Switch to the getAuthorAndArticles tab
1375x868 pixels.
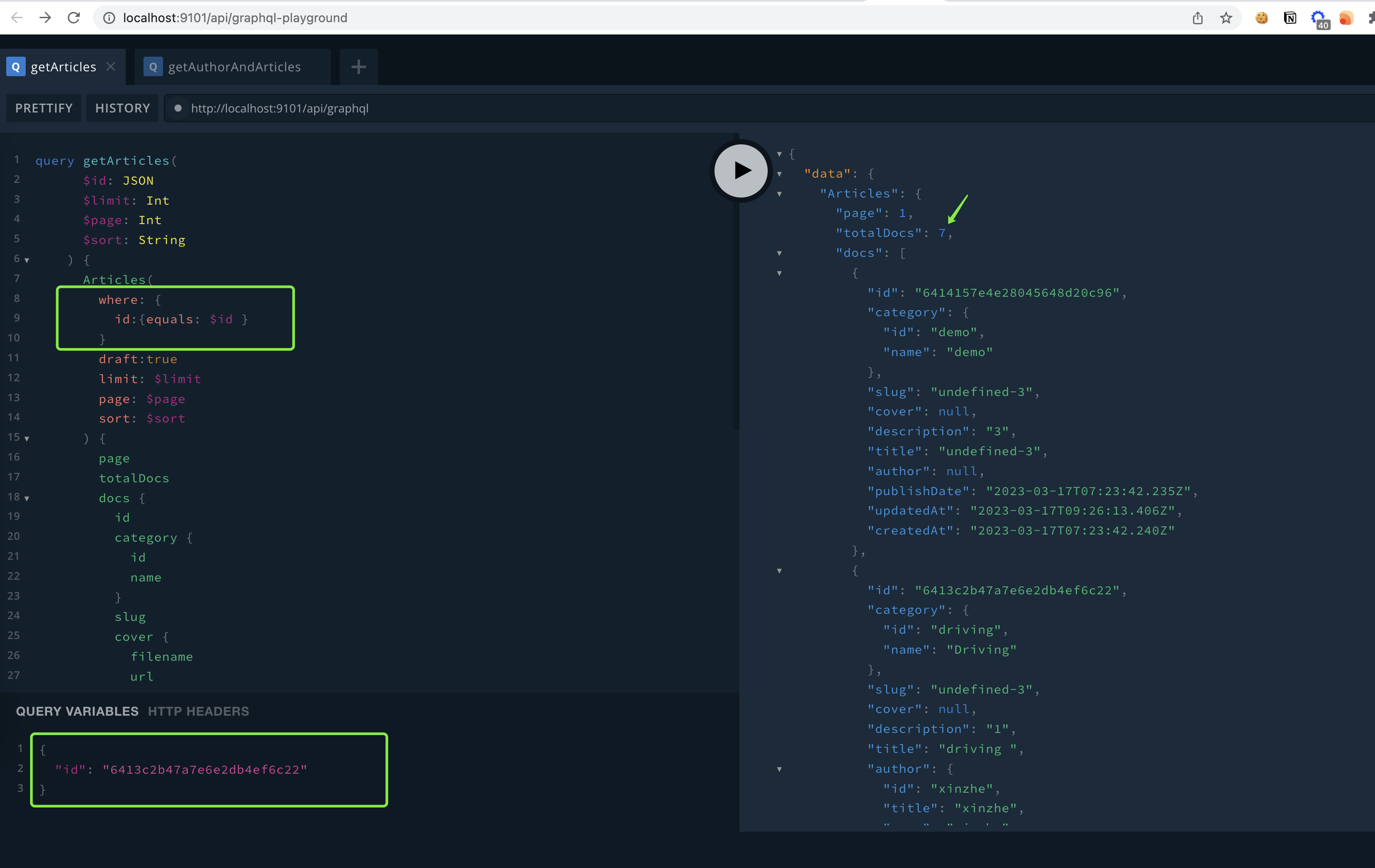234,67
